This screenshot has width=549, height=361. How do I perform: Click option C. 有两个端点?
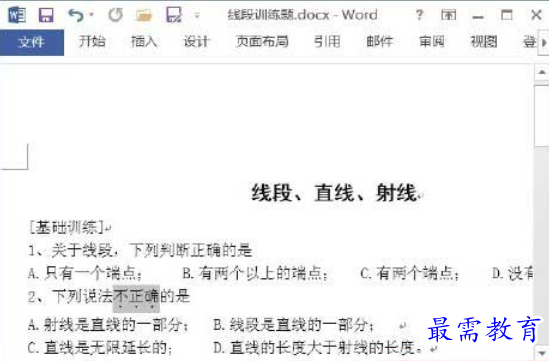410,273
